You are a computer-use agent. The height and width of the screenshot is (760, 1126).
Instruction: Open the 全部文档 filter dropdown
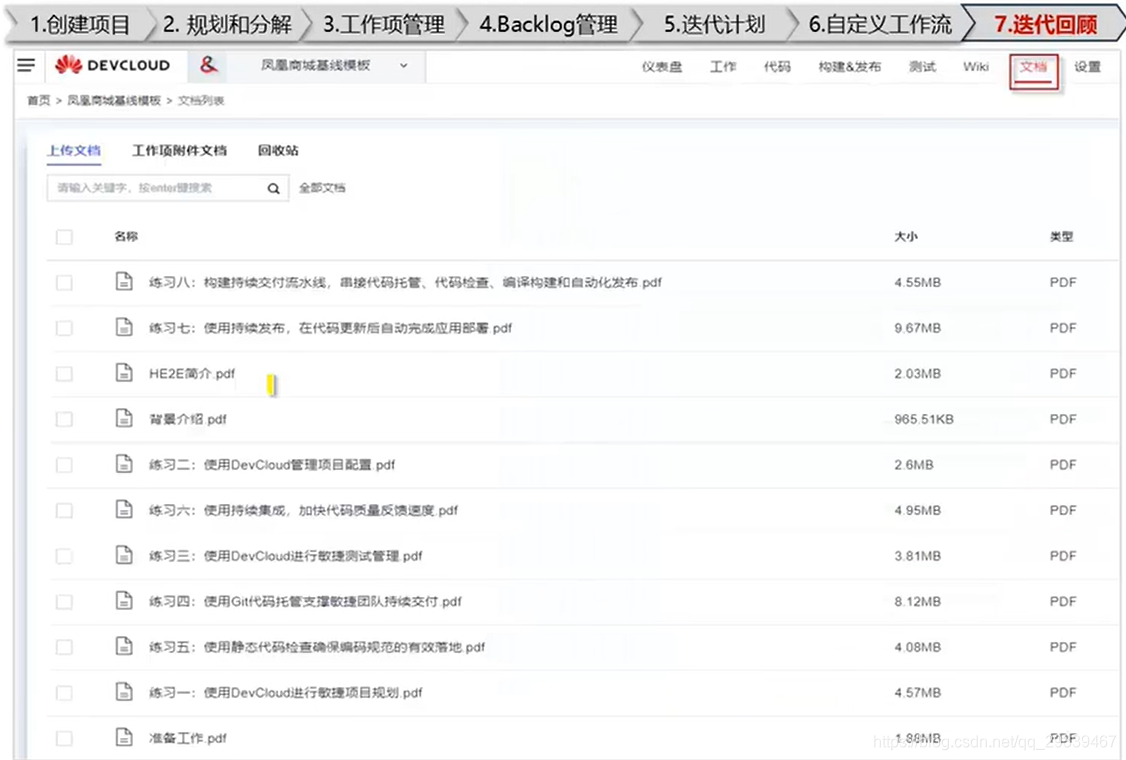[322, 187]
